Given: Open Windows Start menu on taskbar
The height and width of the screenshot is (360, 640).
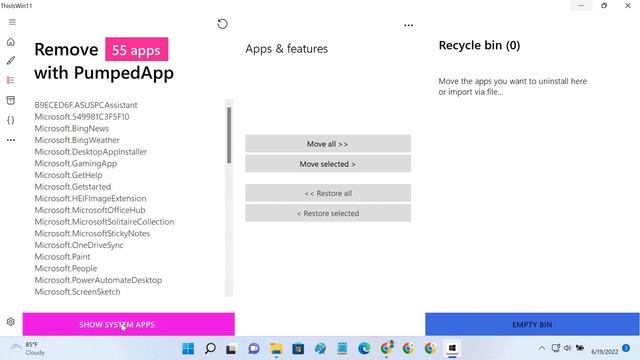Looking at the screenshot, I should [188, 349].
